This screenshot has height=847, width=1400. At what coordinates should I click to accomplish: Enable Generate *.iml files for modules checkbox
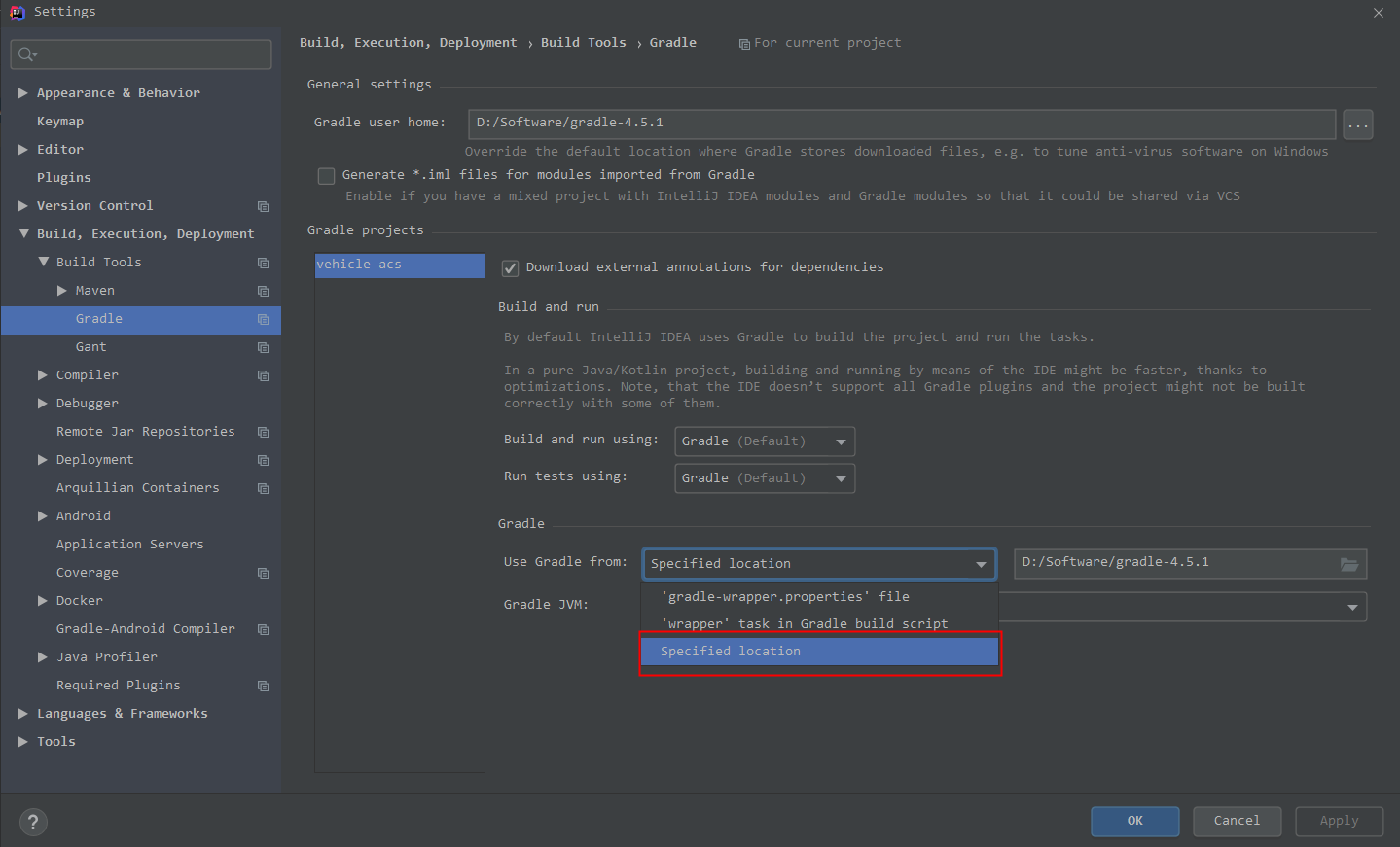326,176
